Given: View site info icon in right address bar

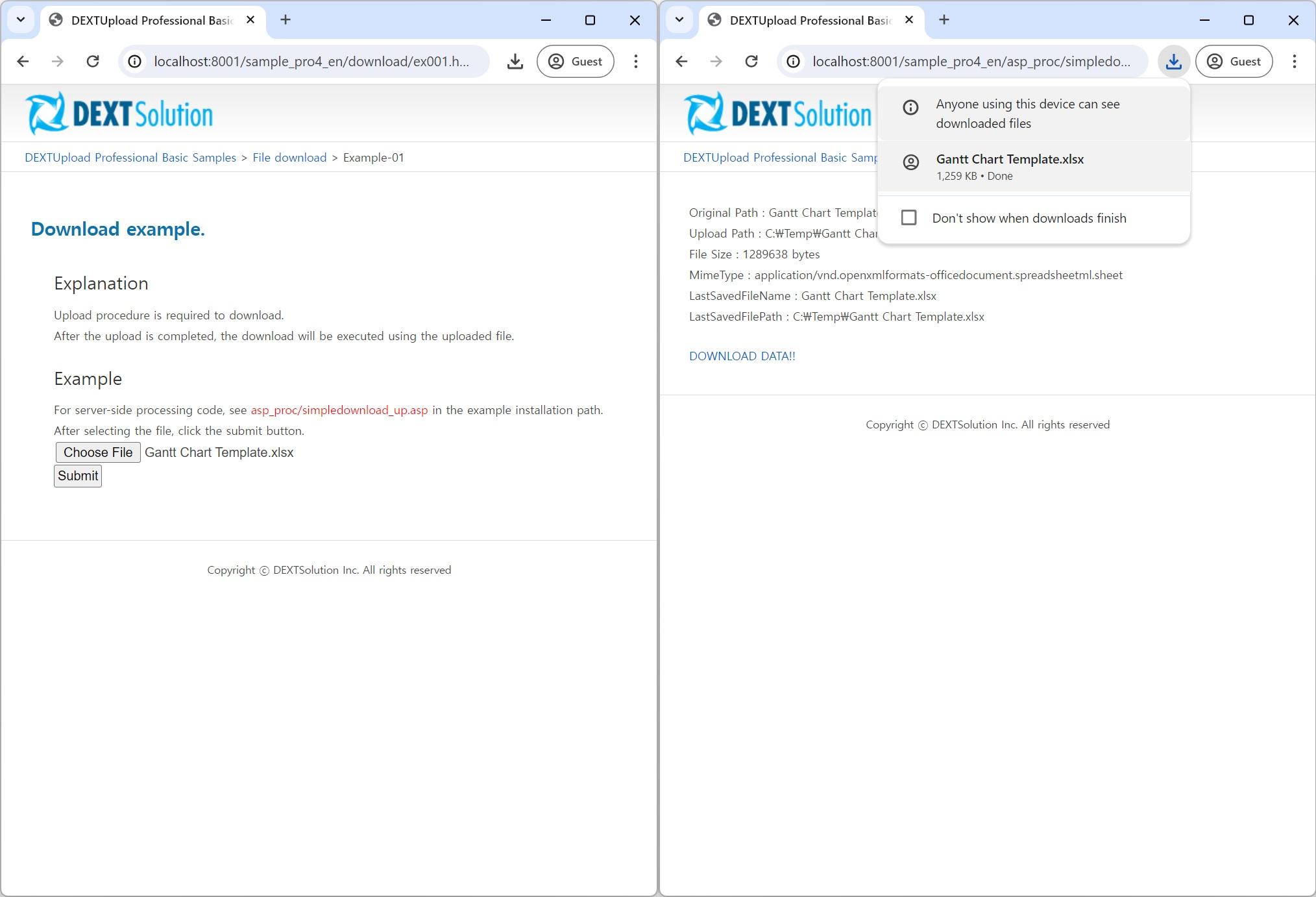Looking at the screenshot, I should (793, 62).
